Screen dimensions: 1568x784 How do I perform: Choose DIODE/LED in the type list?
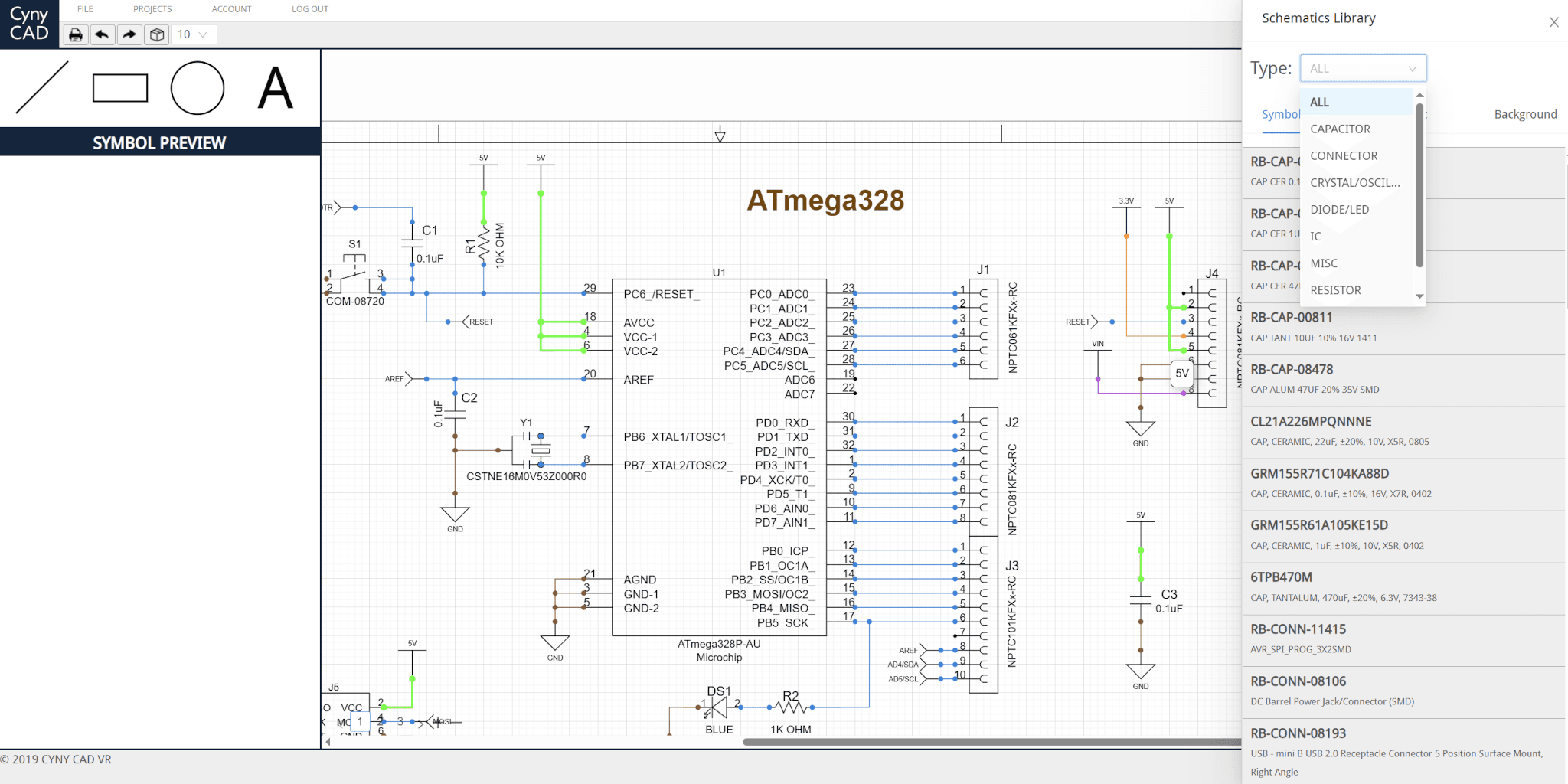tap(1357, 209)
